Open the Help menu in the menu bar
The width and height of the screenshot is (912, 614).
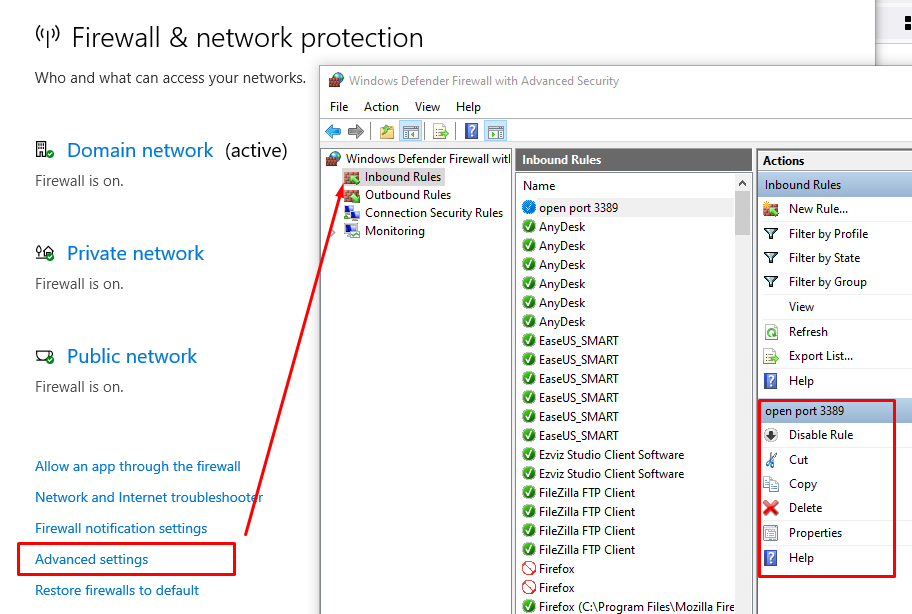pos(468,107)
